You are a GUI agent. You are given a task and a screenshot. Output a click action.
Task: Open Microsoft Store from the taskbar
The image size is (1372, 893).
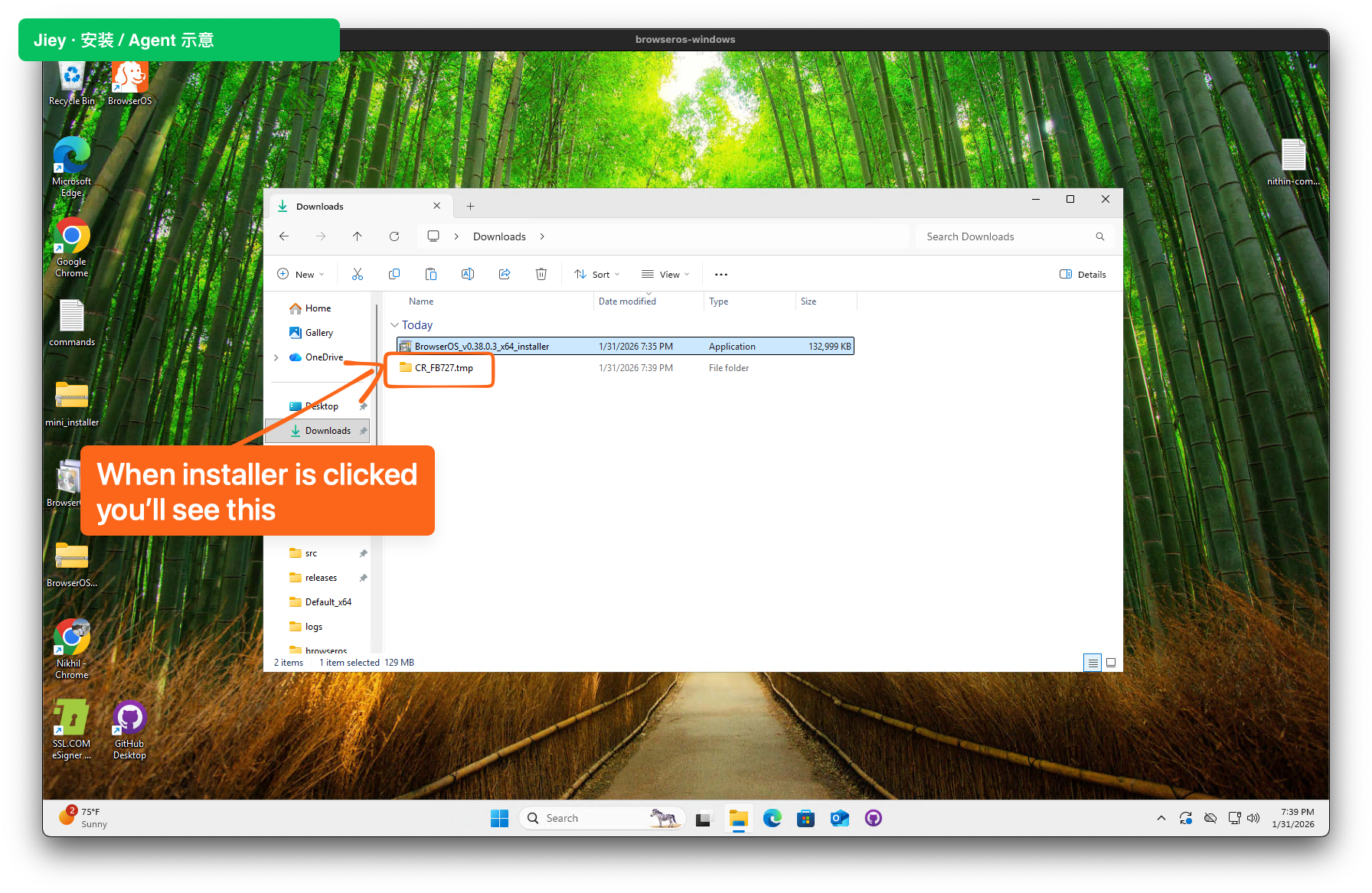point(805,818)
